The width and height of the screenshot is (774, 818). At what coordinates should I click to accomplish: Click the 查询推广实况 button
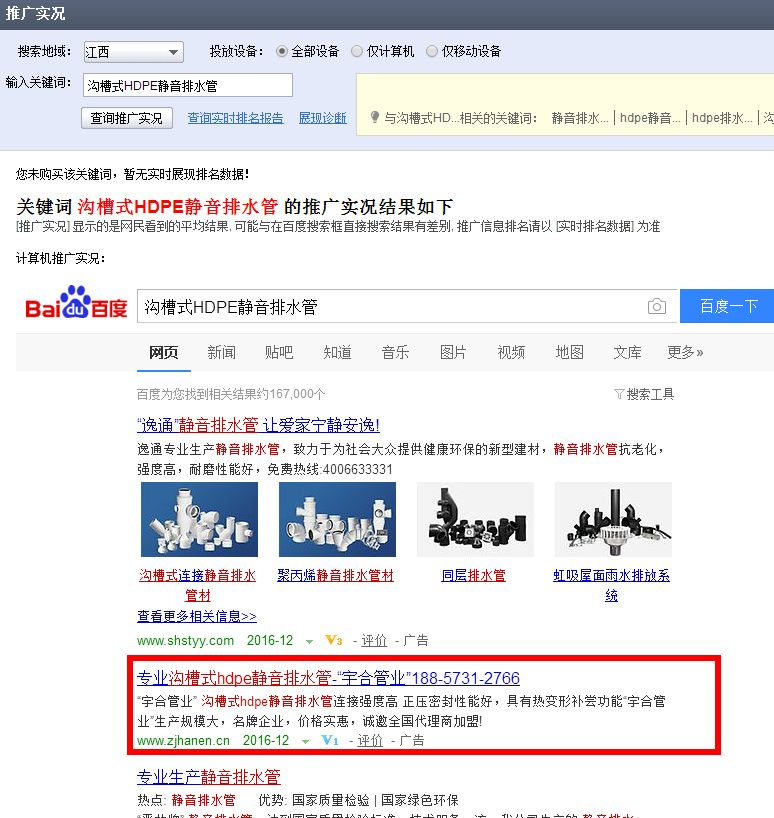127,118
